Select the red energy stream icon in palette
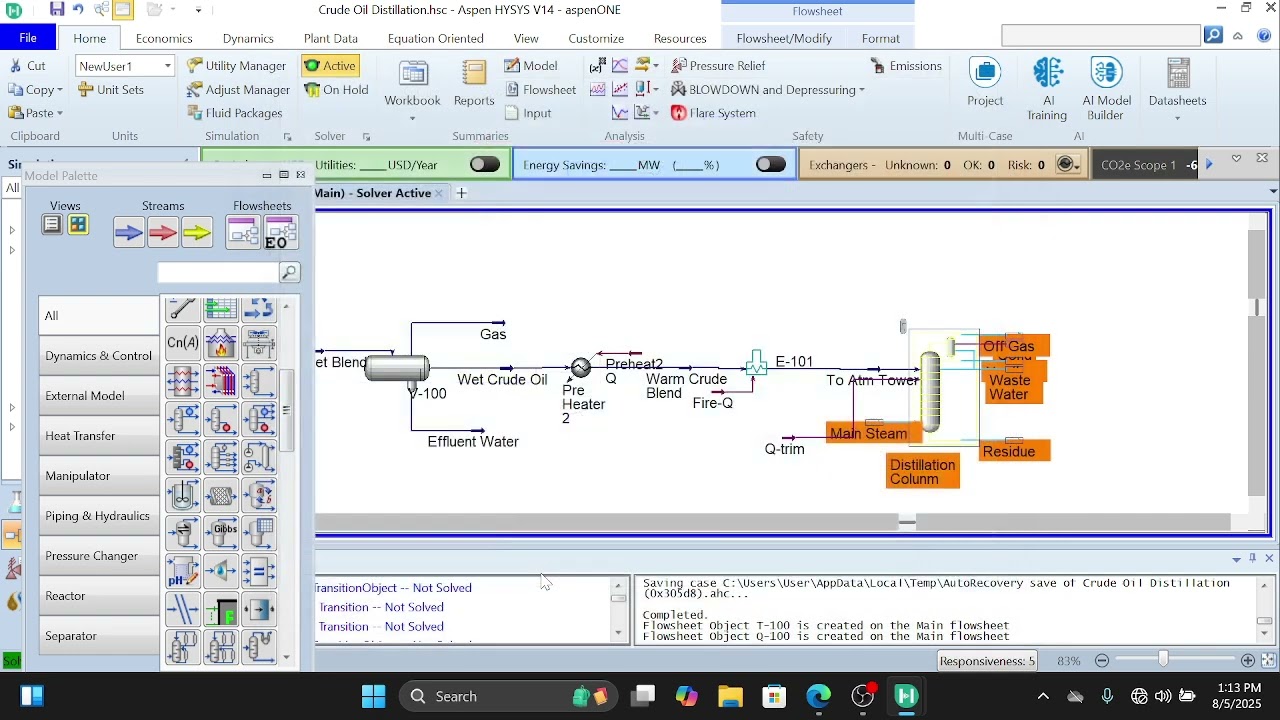 pyautogui.click(x=163, y=233)
